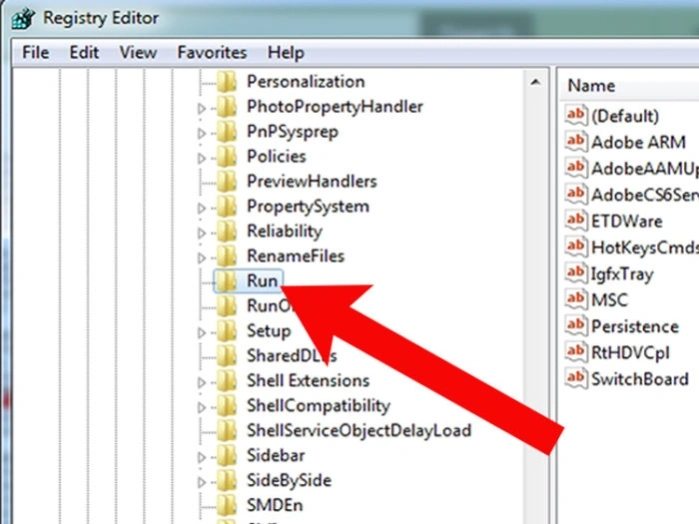The width and height of the screenshot is (699, 524).
Task: Click the Persistence string value icon
Action: point(576,326)
